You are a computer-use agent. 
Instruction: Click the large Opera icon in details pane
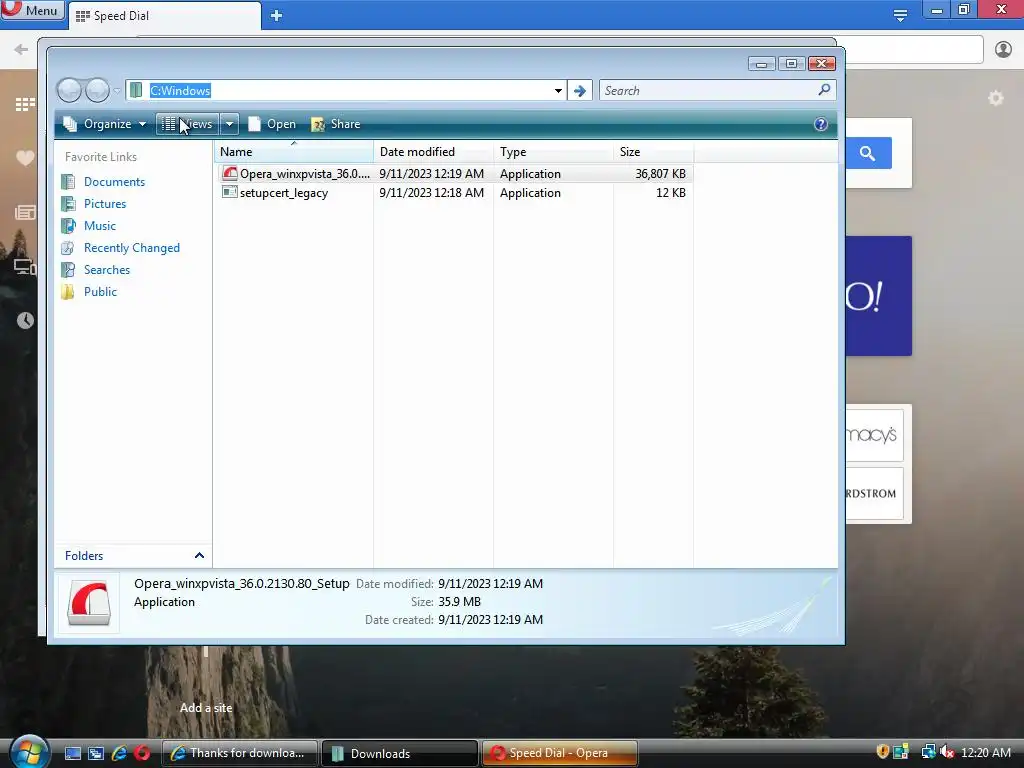pos(89,603)
